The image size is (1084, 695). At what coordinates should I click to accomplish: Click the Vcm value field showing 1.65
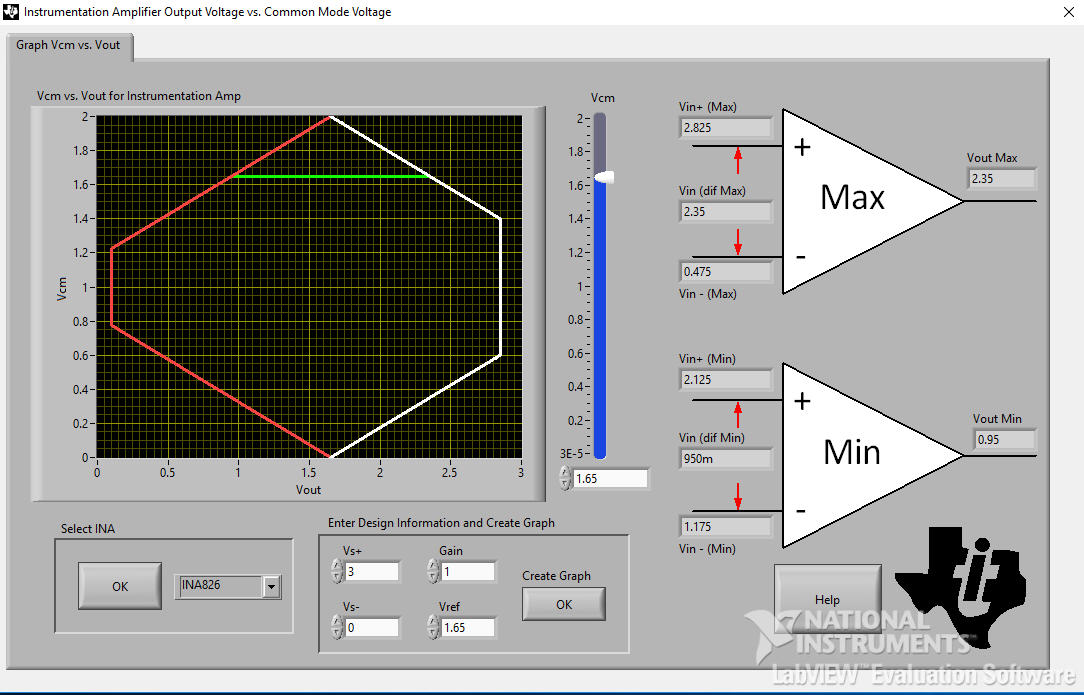pos(611,479)
